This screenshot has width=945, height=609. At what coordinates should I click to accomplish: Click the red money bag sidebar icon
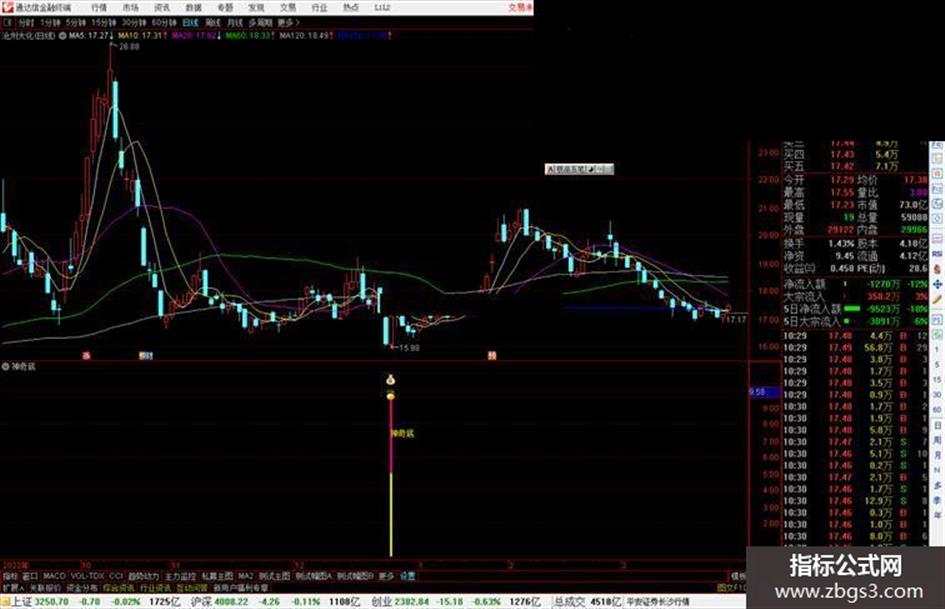[937, 269]
